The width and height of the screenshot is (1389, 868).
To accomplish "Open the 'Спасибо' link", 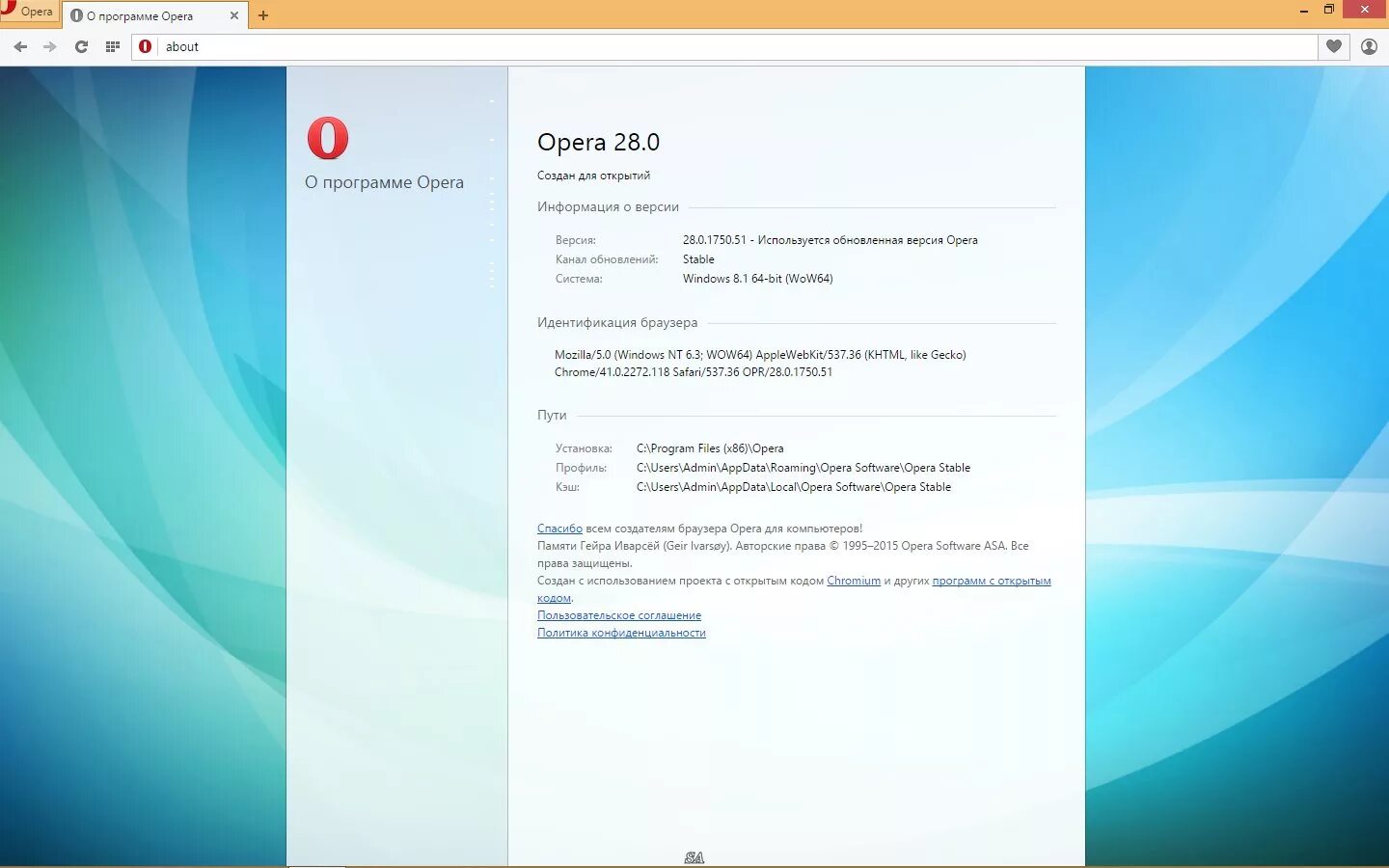I will (559, 529).
